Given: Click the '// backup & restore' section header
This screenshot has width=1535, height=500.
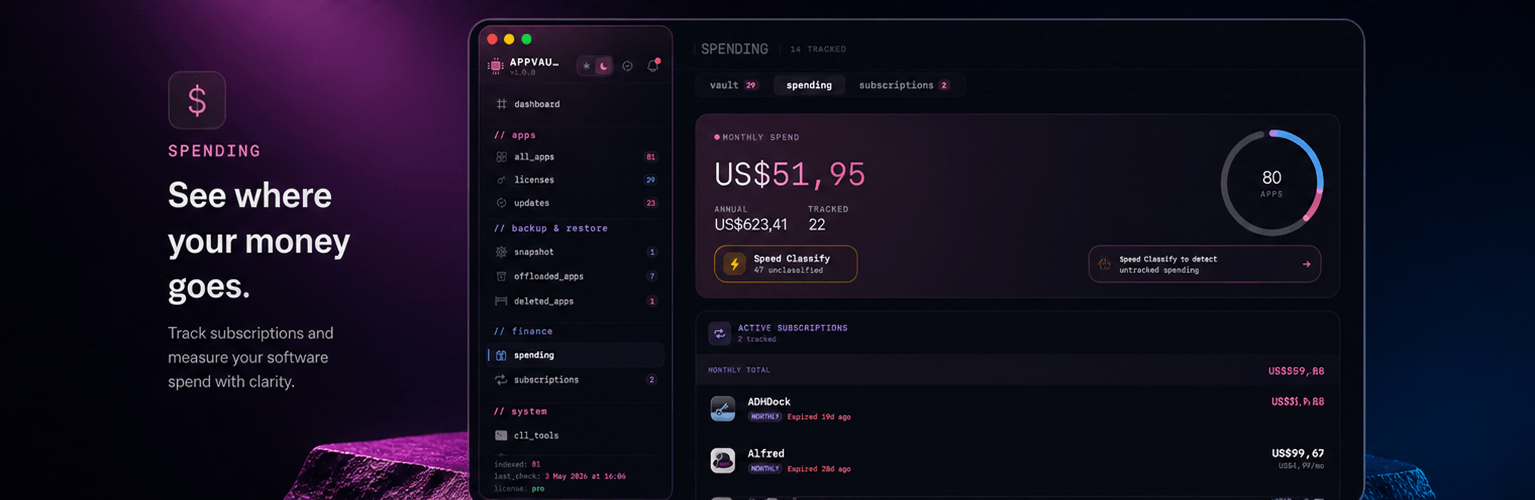Looking at the screenshot, I should pyautogui.click(x=551, y=228).
